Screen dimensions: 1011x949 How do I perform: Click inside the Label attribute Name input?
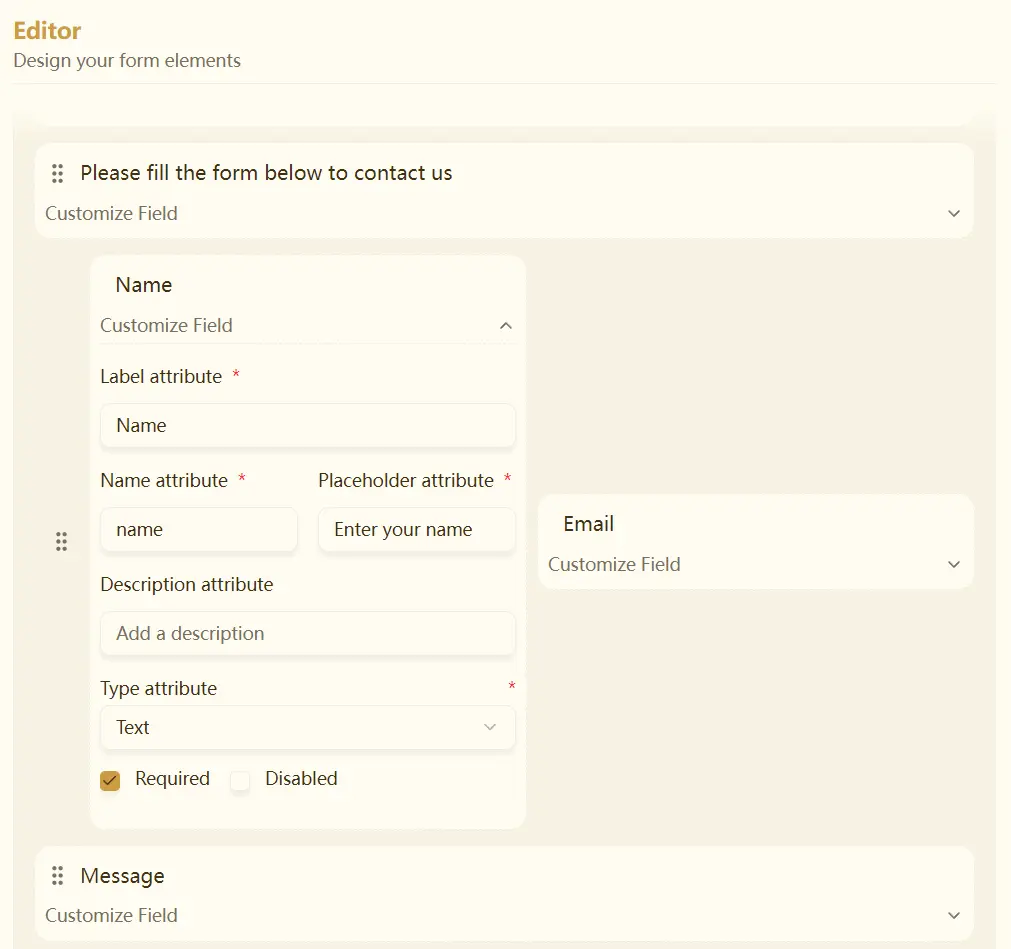click(x=307, y=425)
